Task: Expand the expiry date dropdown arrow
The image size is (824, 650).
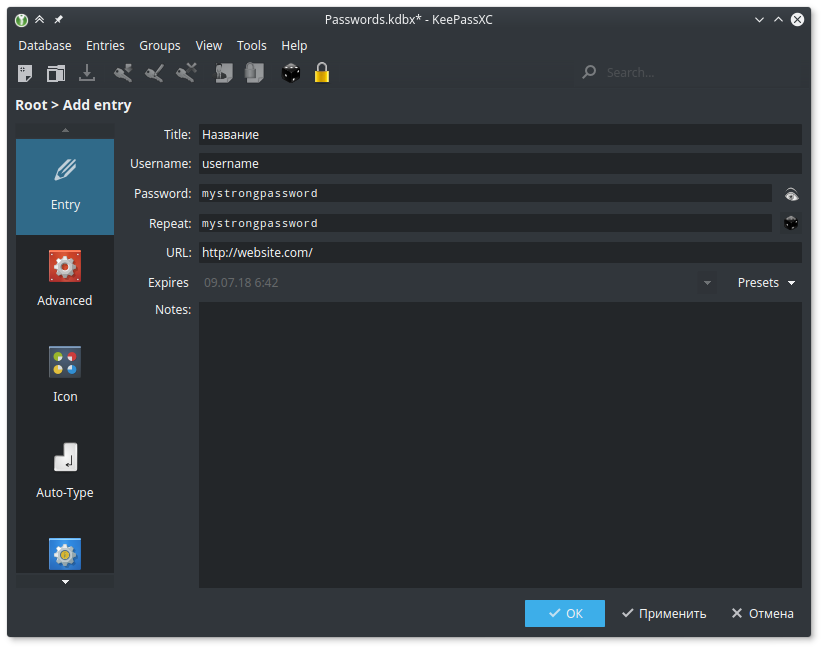Action: pyautogui.click(x=708, y=283)
